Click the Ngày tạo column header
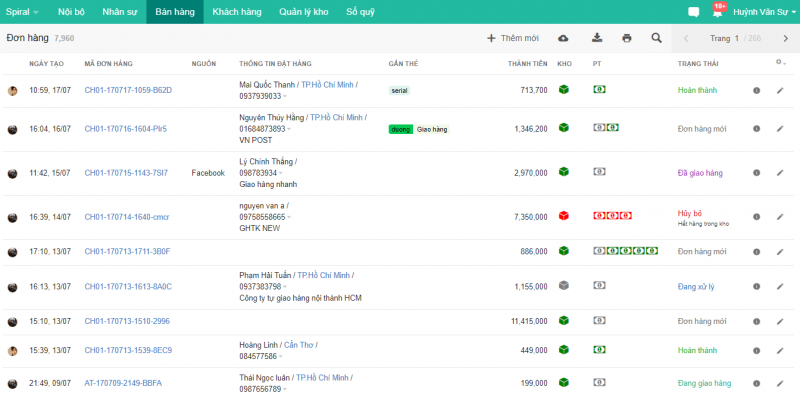Screen dimensions: 800x393 (x=46, y=64)
